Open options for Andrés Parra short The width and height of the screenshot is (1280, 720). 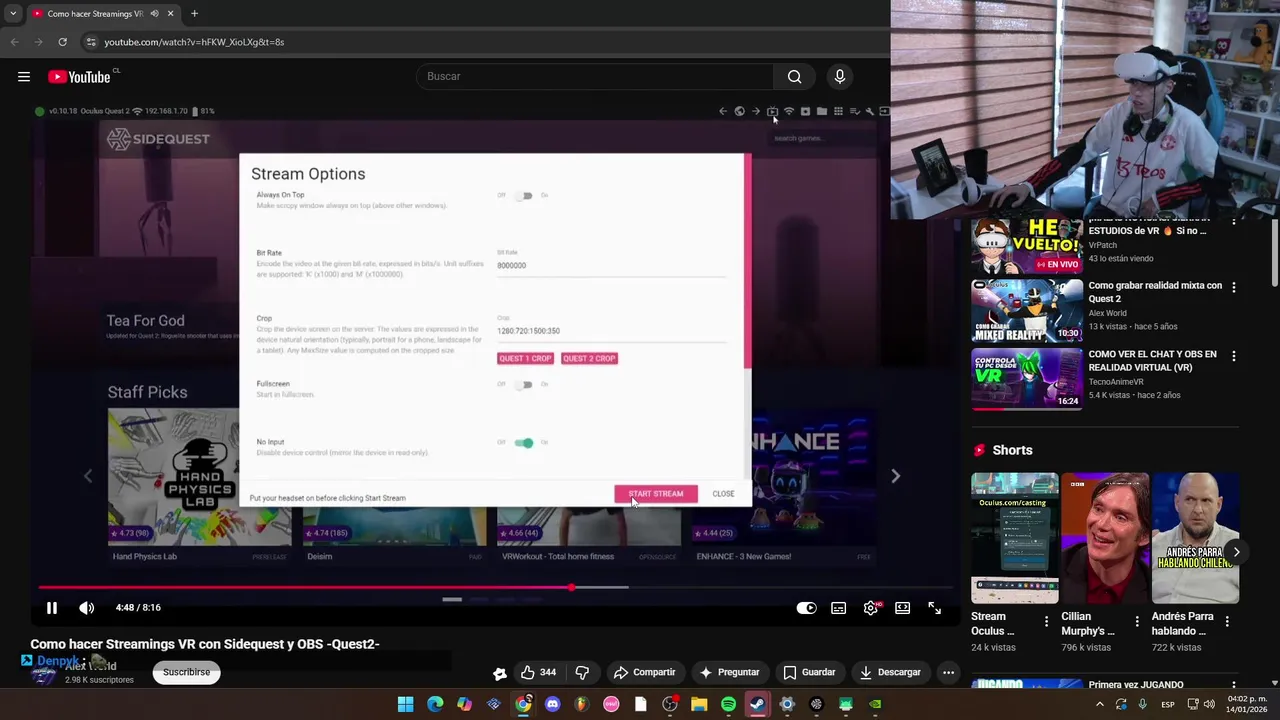pos(1227,622)
